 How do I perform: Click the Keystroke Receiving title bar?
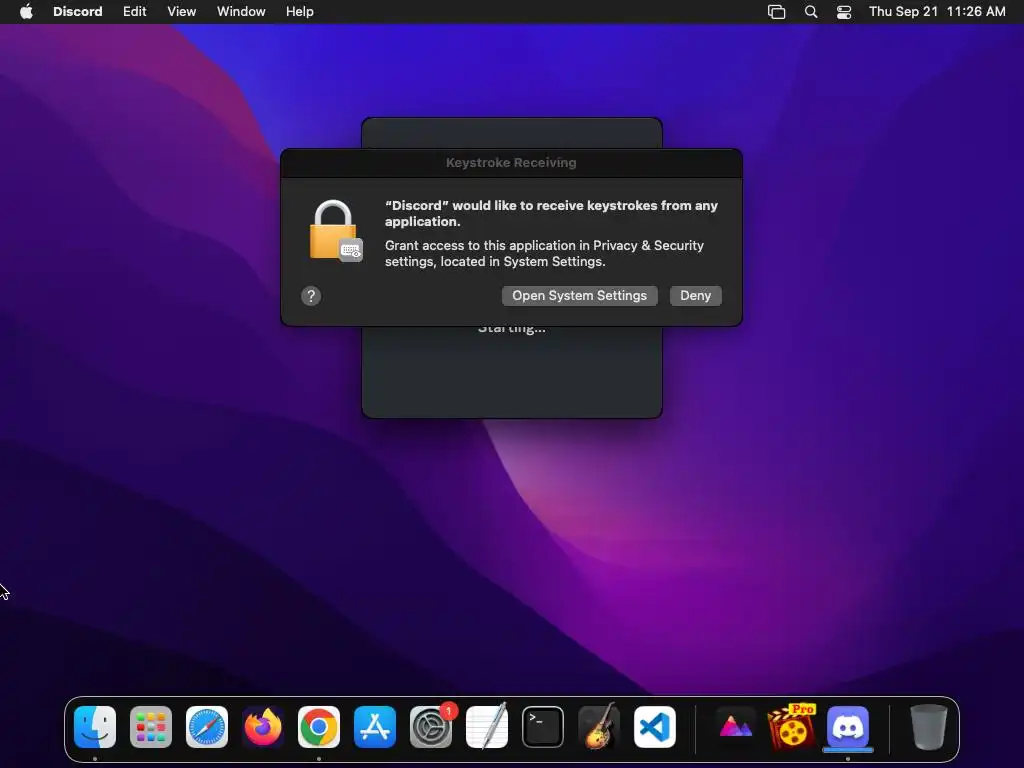pos(511,163)
